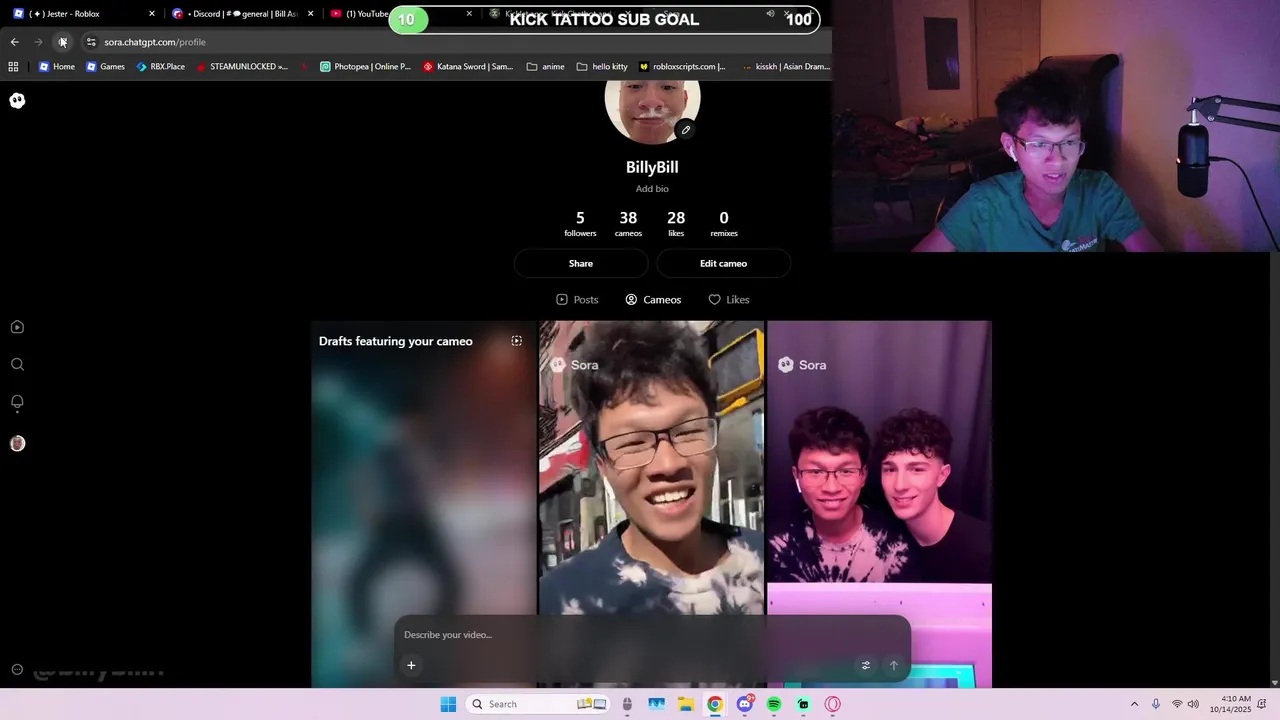Screen dimensions: 1280x720
Task: Open the robloxscripts.com bookmark
Action: tap(682, 67)
